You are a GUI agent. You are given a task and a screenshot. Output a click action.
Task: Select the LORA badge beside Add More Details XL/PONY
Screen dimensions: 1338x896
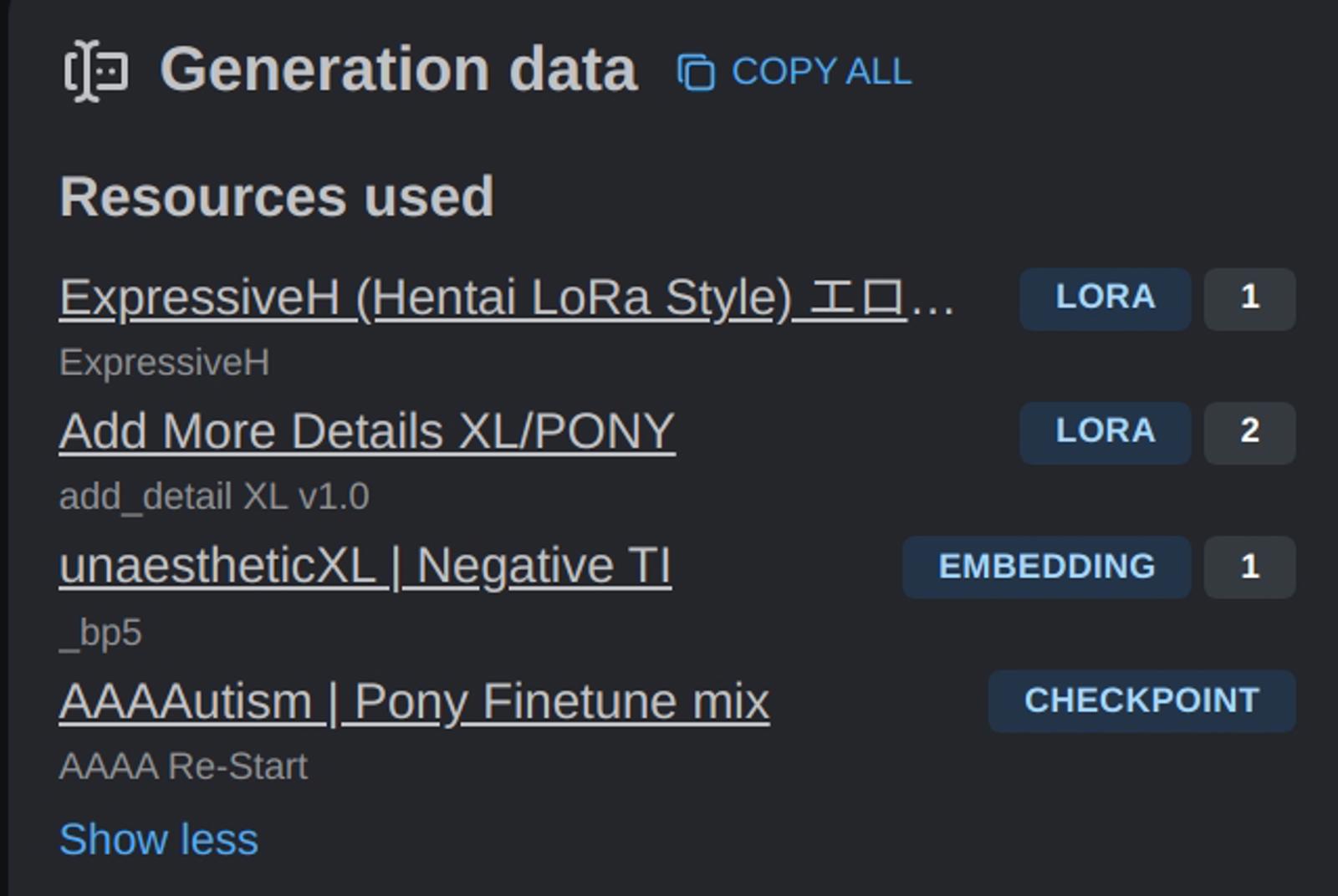click(1102, 431)
